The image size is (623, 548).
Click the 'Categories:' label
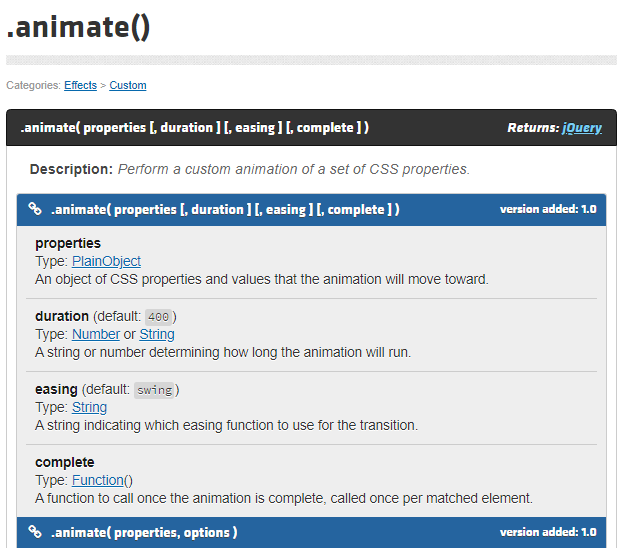pyautogui.click(x=33, y=85)
